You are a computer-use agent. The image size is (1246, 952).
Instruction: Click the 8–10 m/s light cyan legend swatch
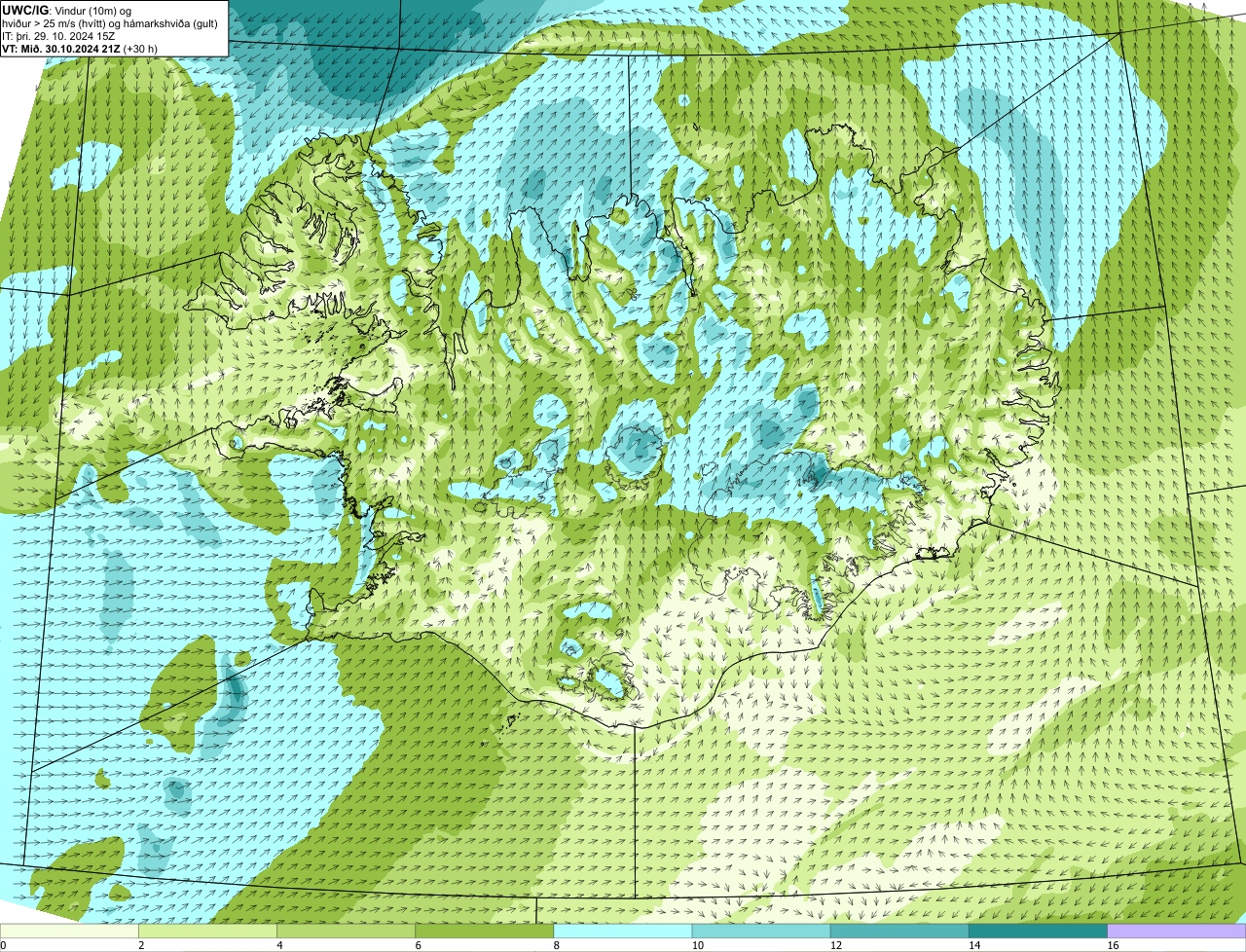click(x=623, y=931)
